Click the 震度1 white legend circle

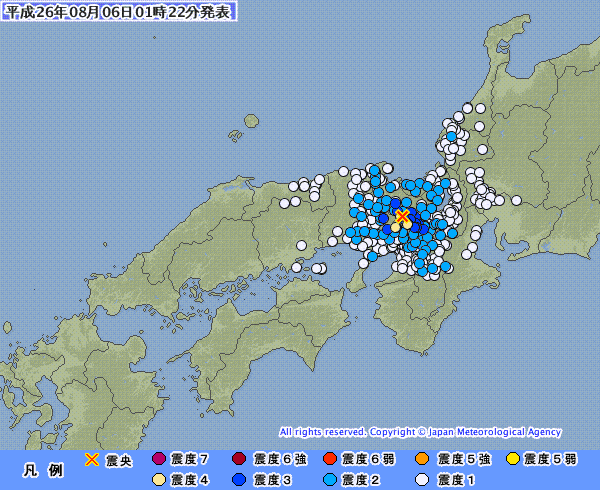point(422,480)
